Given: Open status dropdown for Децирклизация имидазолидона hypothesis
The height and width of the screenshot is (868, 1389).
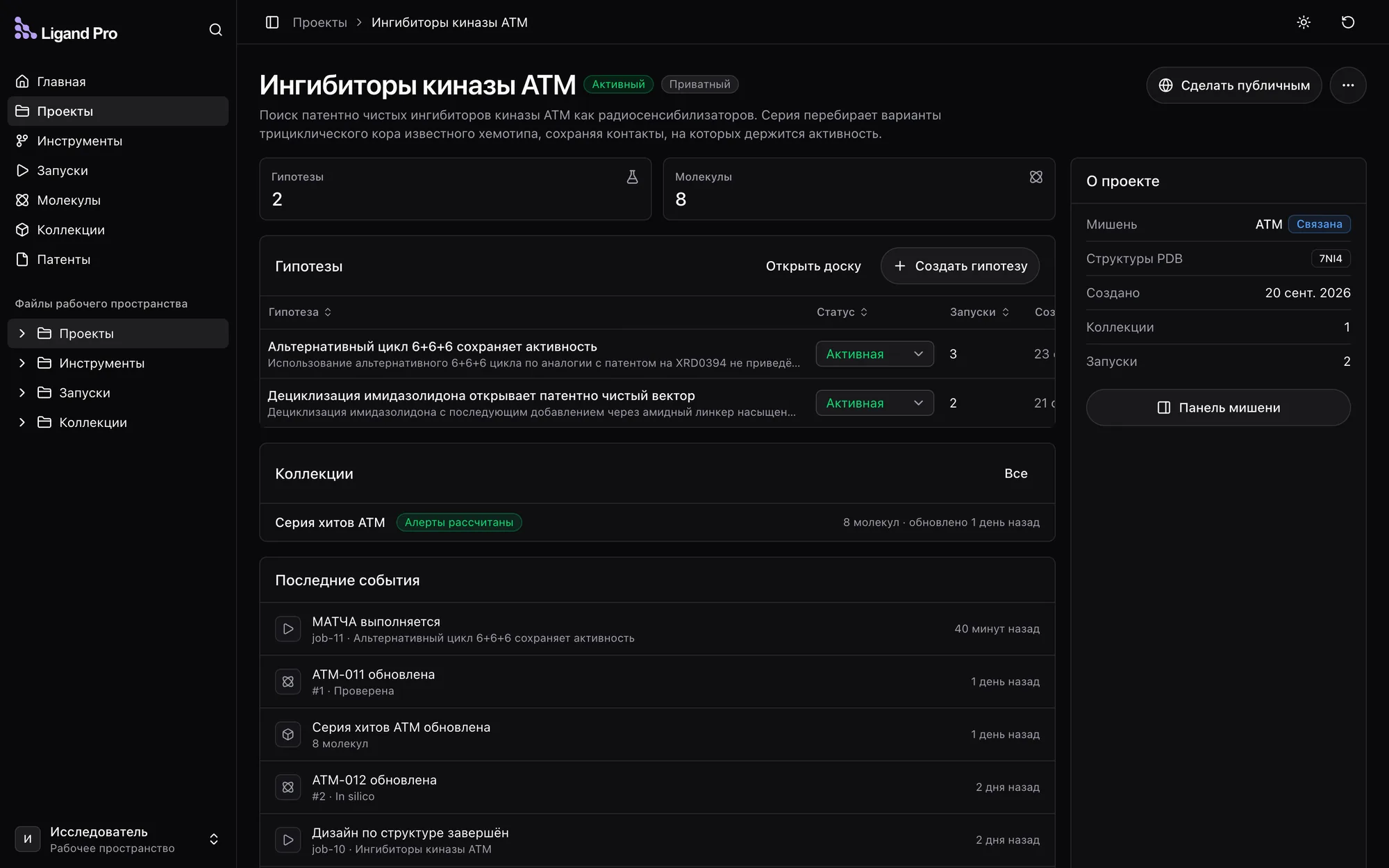Looking at the screenshot, I should coord(874,403).
